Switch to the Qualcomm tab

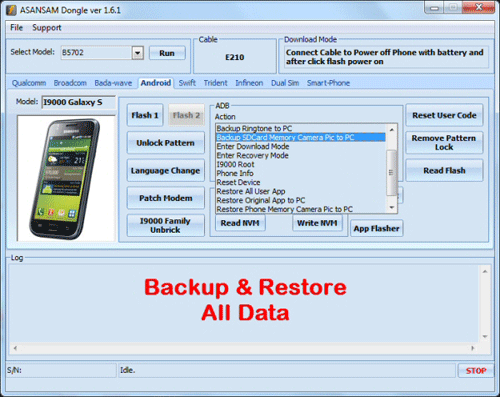(x=29, y=83)
